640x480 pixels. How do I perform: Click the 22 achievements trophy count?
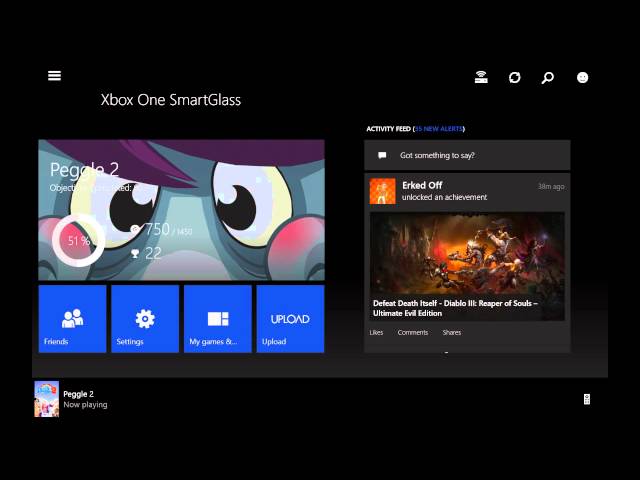[x=153, y=253]
